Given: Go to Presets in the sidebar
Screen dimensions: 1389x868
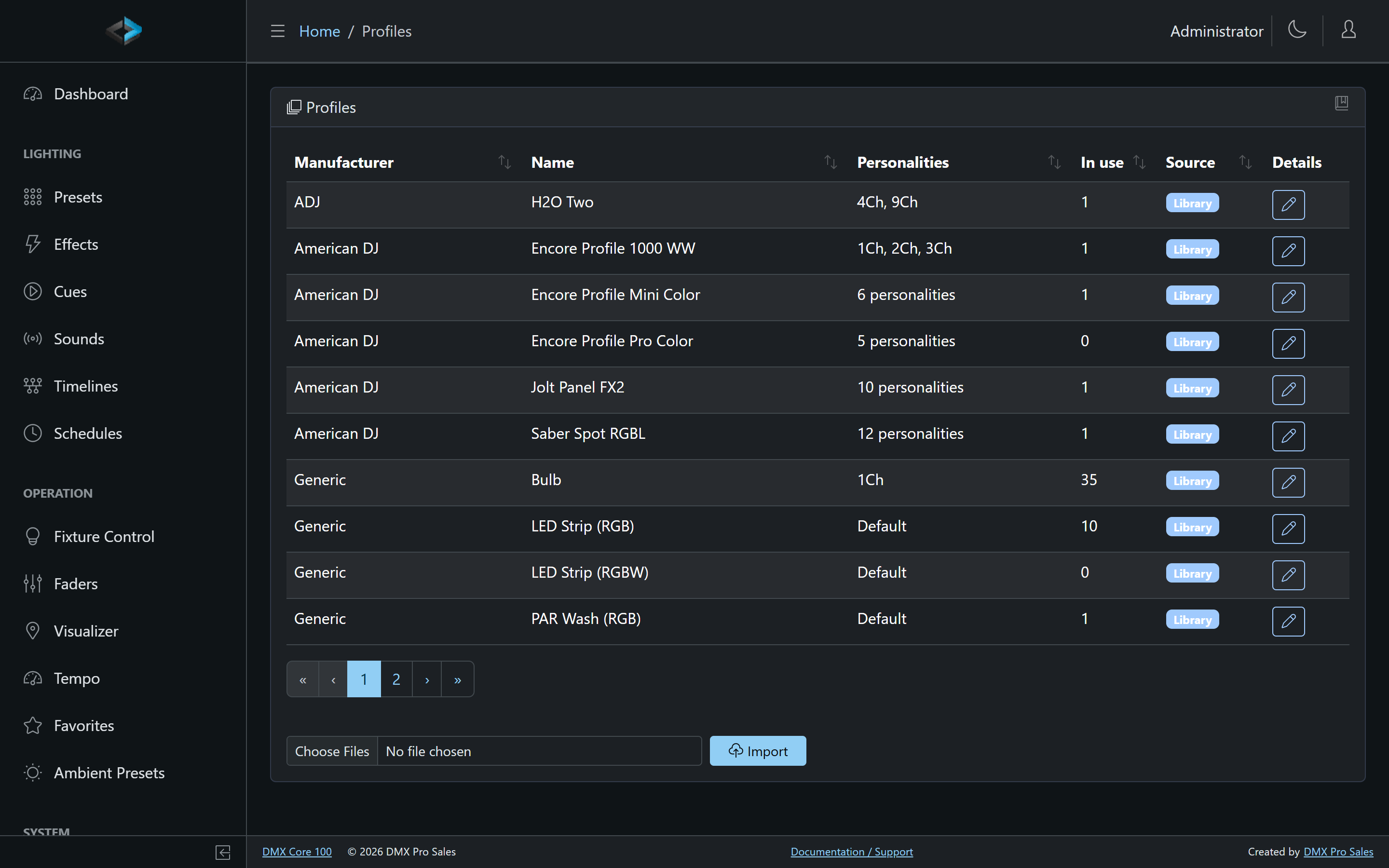Looking at the screenshot, I should [x=123, y=198].
